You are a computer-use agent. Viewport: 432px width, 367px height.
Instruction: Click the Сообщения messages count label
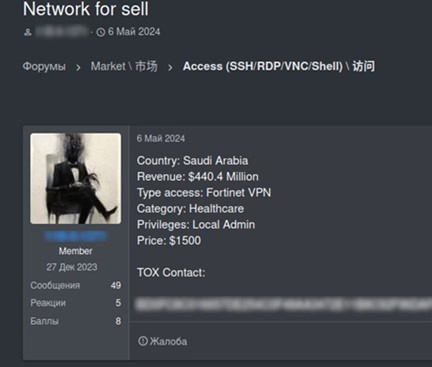(55, 285)
